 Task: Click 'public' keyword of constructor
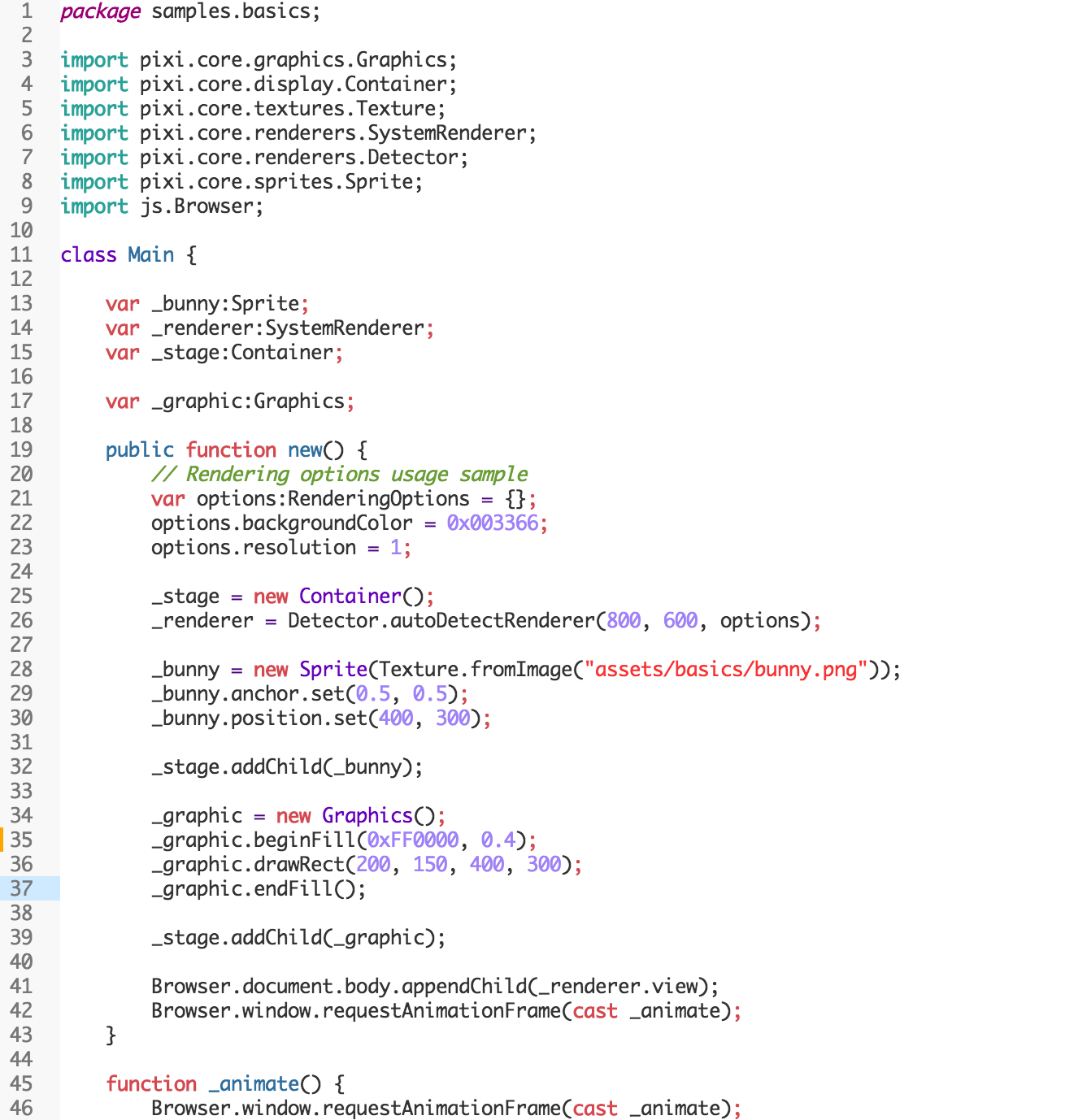(140, 450)
